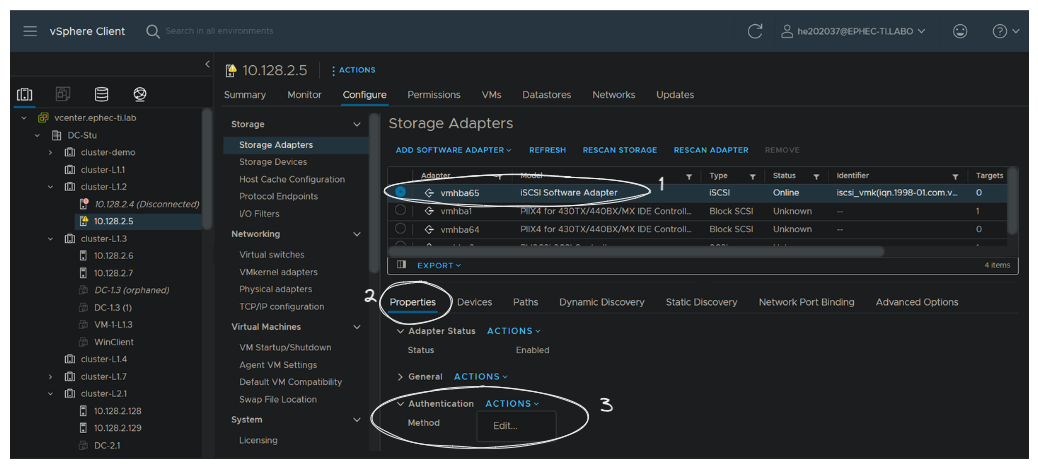Select the vmhba64 adapter radio button

click(401, 229)
